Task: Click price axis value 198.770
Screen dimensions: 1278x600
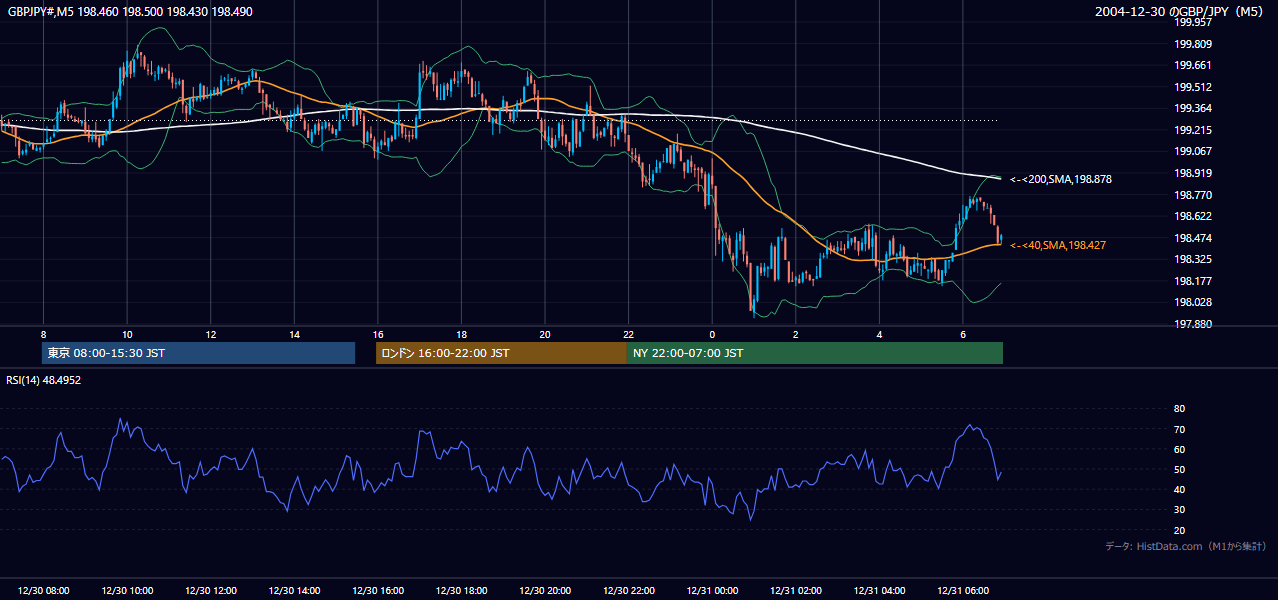Action: tap(1193, 195)
